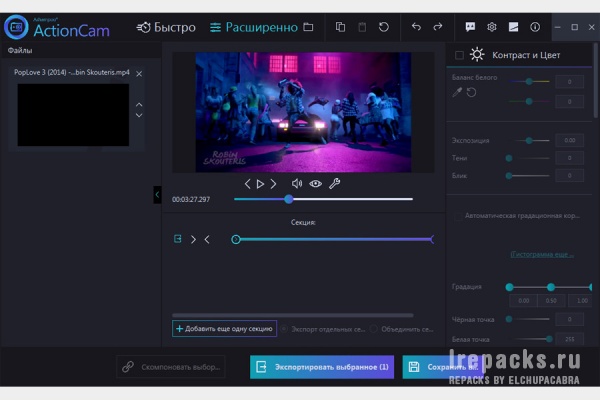Adjust Баланс белого blue-yellow slider

point(529,81)
